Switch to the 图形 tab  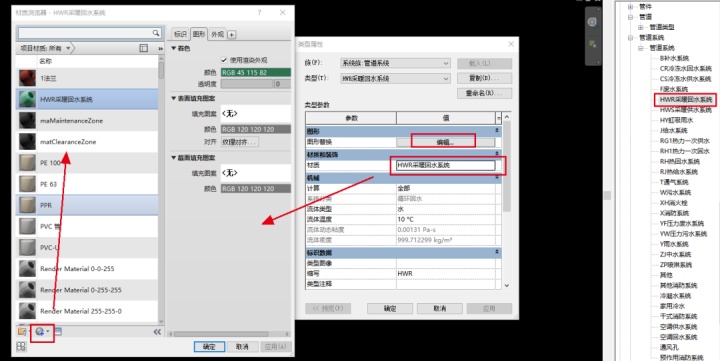(199, 34)
